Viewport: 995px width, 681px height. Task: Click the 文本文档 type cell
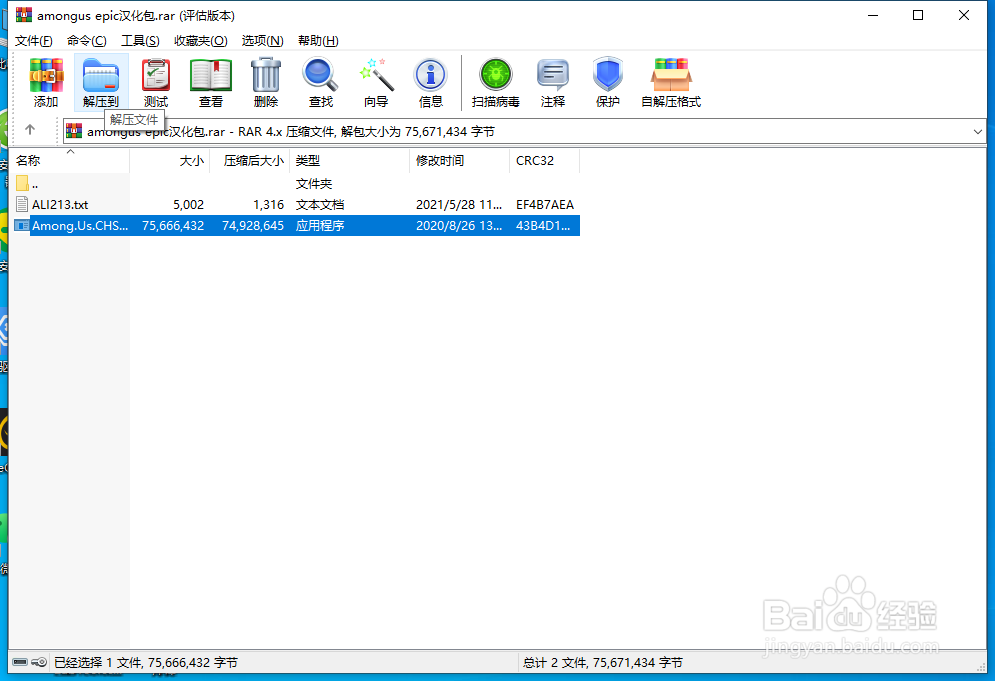[x=320, y=204]
